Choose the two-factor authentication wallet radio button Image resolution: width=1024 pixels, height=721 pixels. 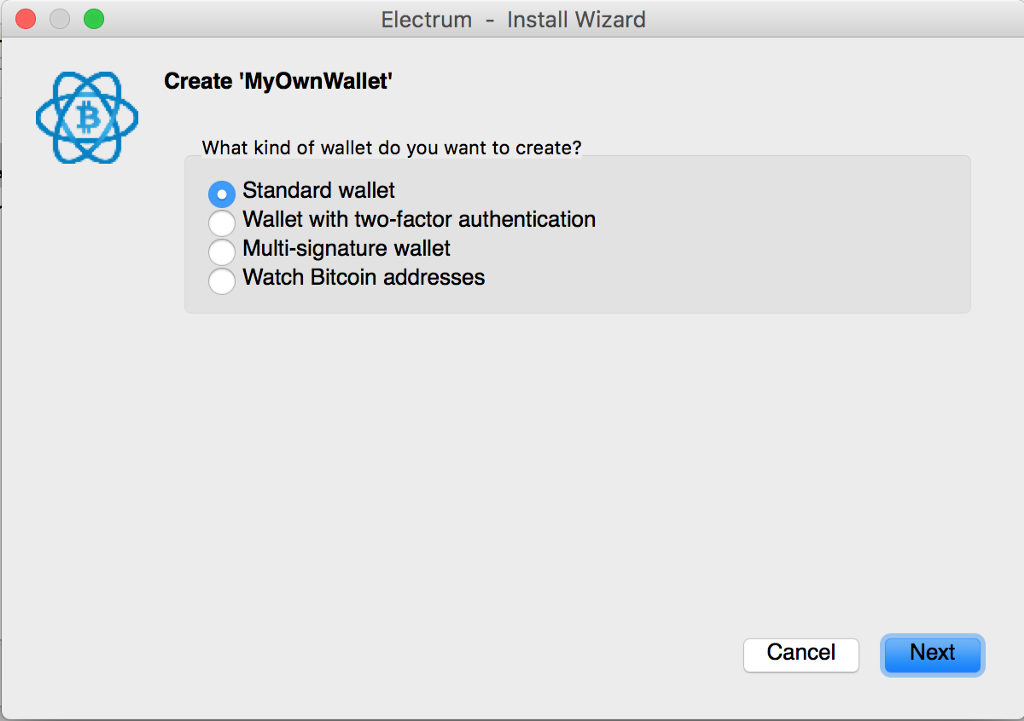point(221,222)
